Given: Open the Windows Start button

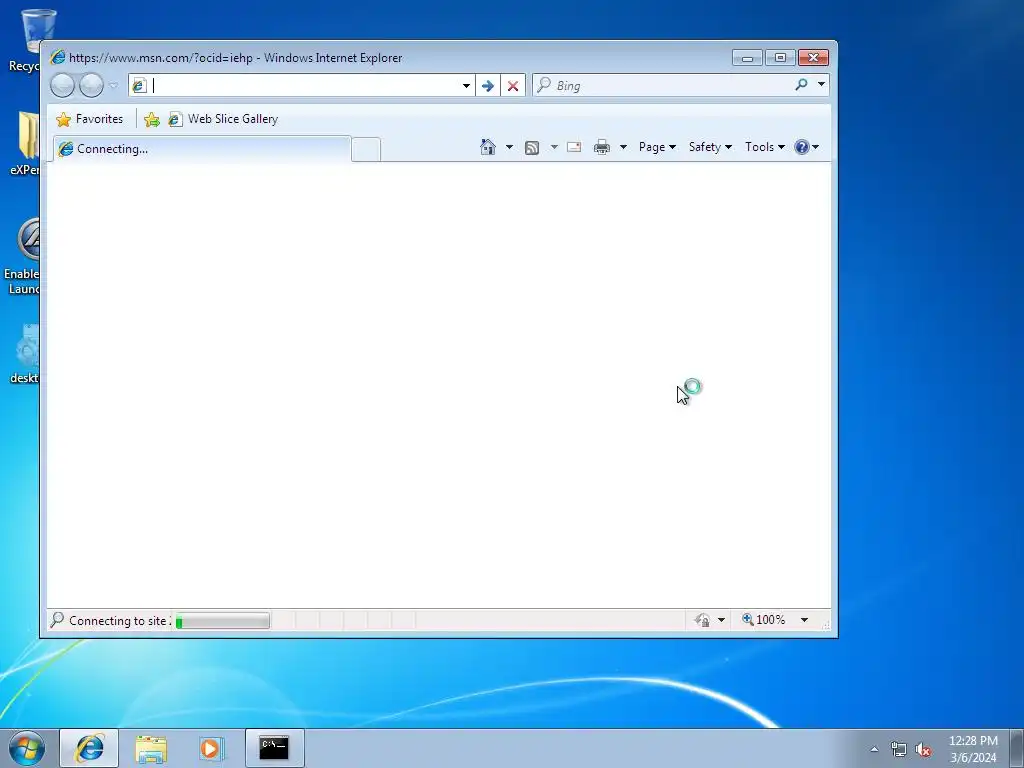Looking at the screenshot, I should point(27,748).
